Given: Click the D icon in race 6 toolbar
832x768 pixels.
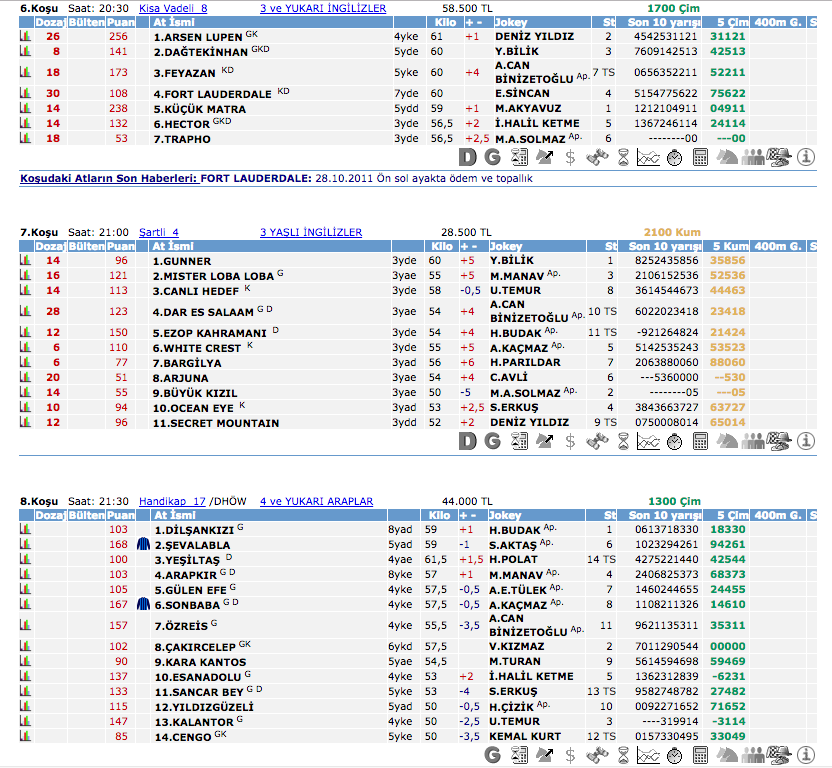Looking at the screenshot, I should (x=468, y=157).
